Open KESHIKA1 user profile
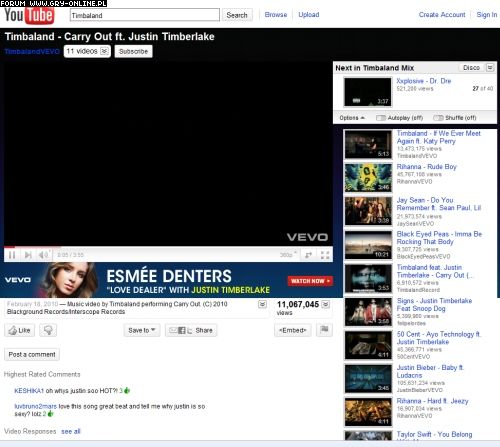The height and width of the screenshot is (447, 500). pos(29,391)
